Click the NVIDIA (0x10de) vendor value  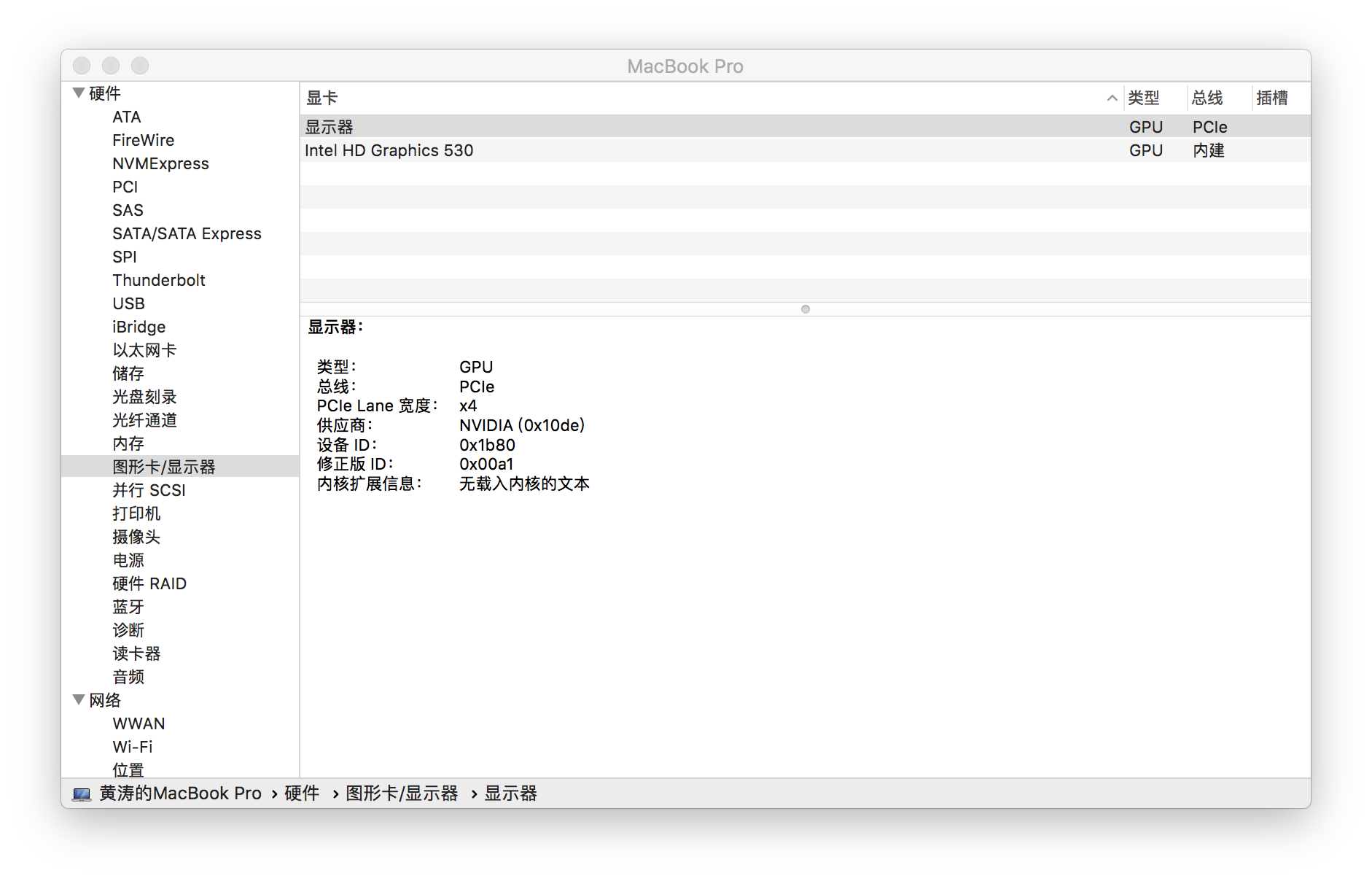[x=522, y=425]
